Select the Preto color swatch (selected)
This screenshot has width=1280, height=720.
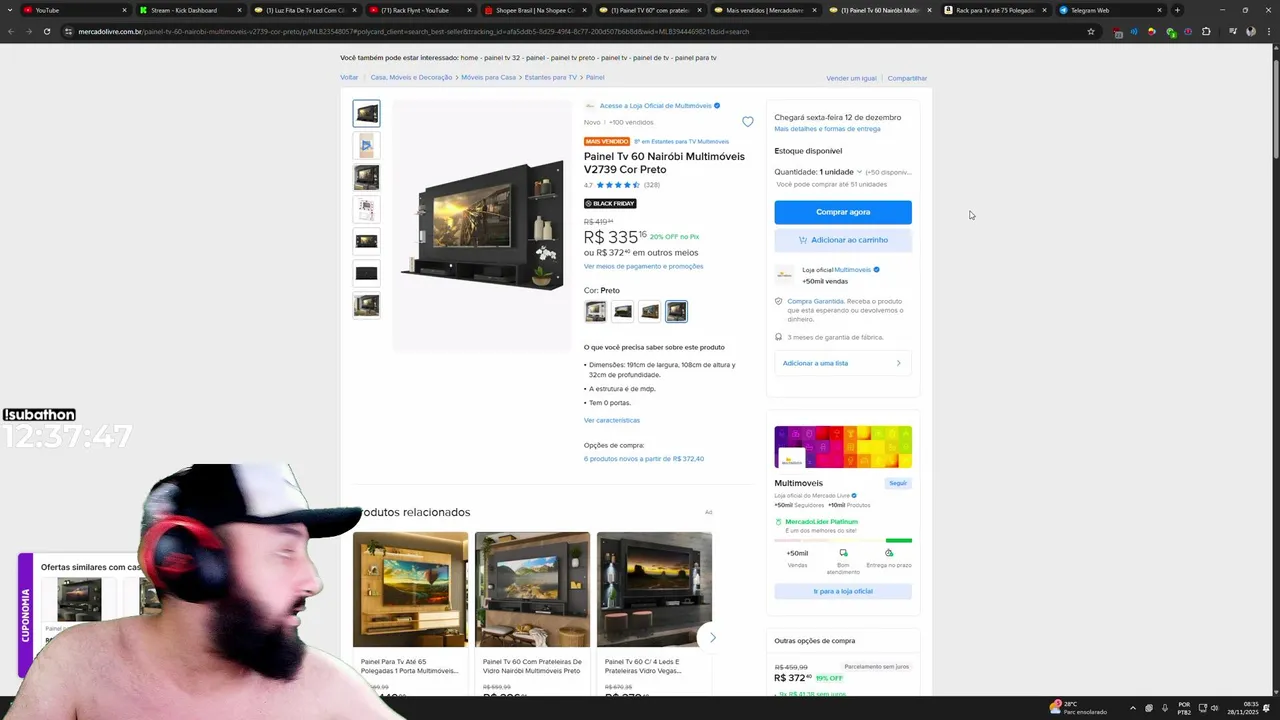pos(676,311)
